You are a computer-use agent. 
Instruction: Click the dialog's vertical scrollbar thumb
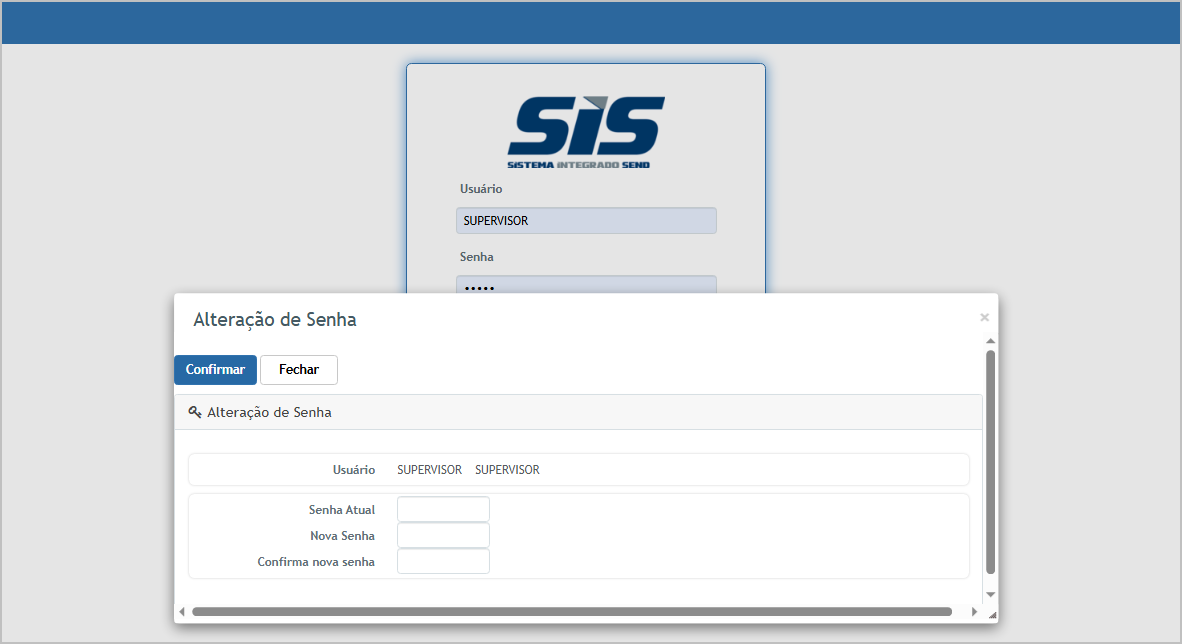coord(990,460)
